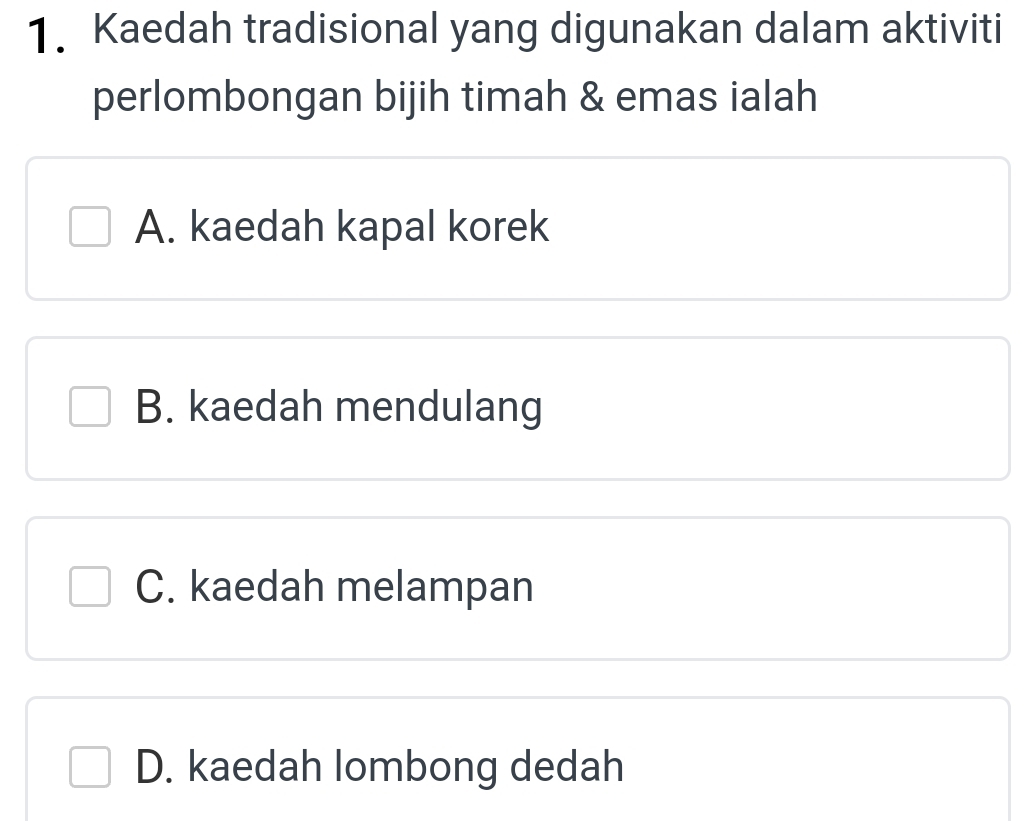The image size is (1029, 821).
Task: Click the 'A. kaedah kapal korek' label text
Action: (342, 228)
